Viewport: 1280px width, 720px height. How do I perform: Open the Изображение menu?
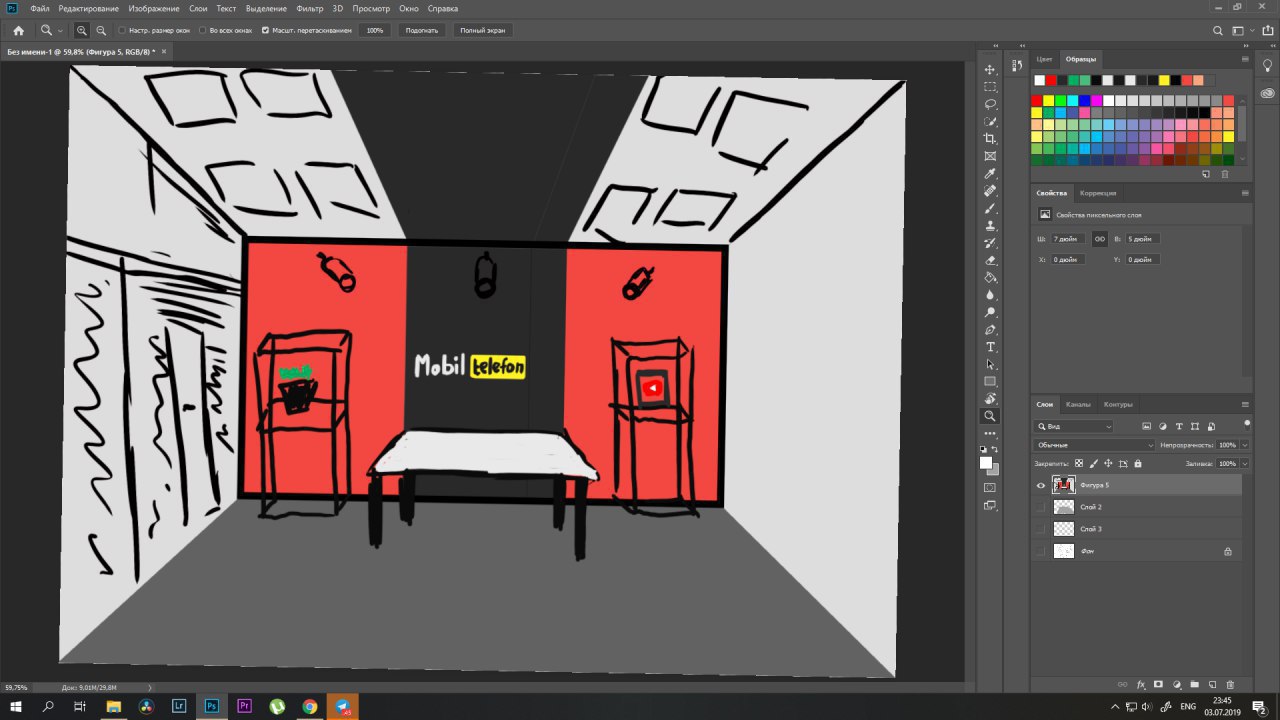[x=153, y=8]
